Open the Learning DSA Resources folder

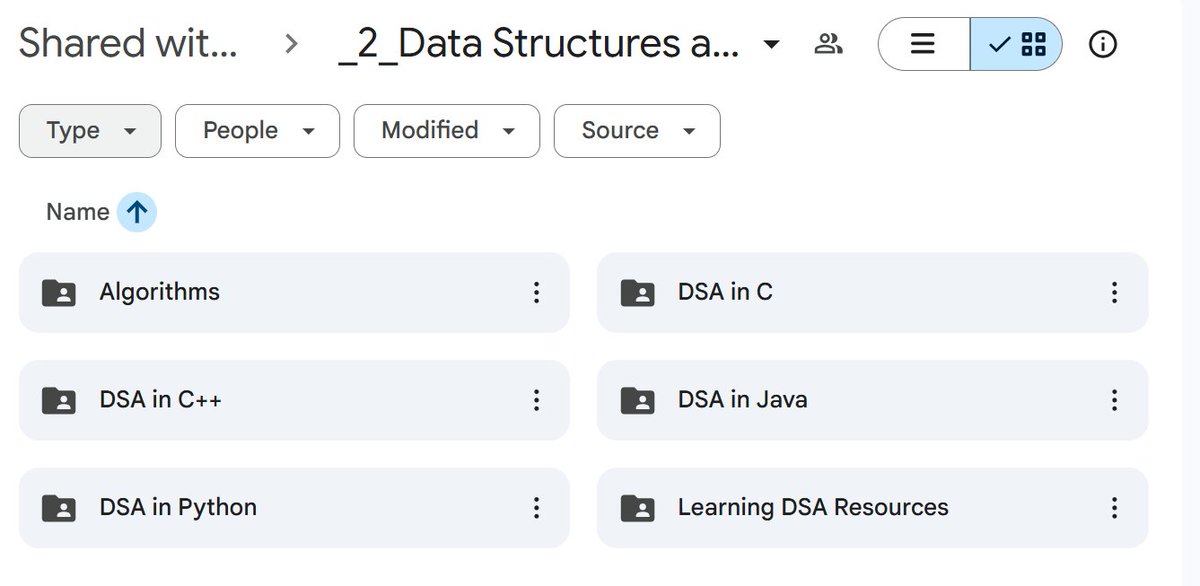(x=812, y=508)
